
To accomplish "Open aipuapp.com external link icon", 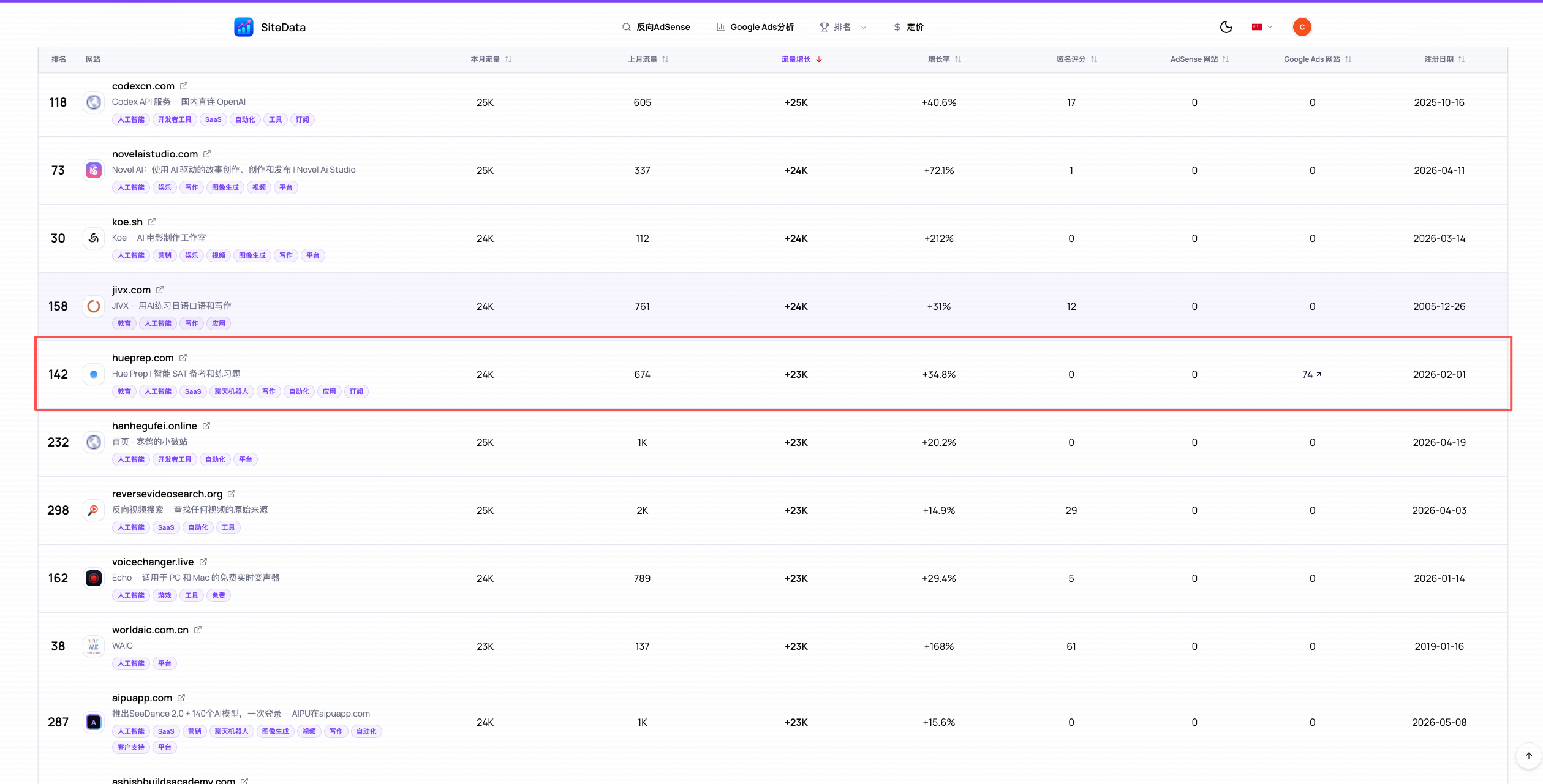I will [x=181, y=698].
